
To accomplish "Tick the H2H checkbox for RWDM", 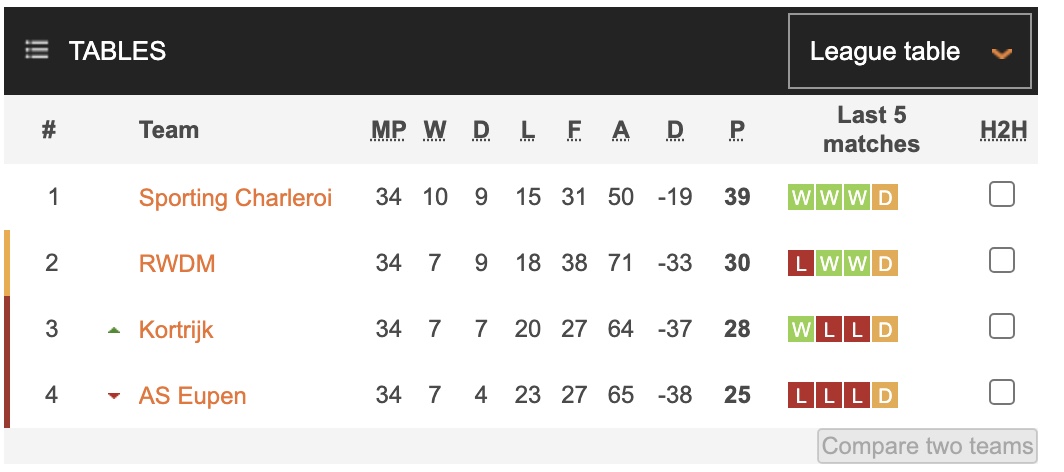I will 1002,260.
